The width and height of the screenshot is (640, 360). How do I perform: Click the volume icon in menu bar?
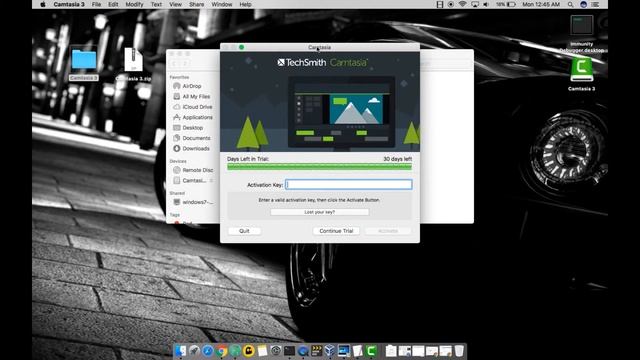(x=486, y=4)
